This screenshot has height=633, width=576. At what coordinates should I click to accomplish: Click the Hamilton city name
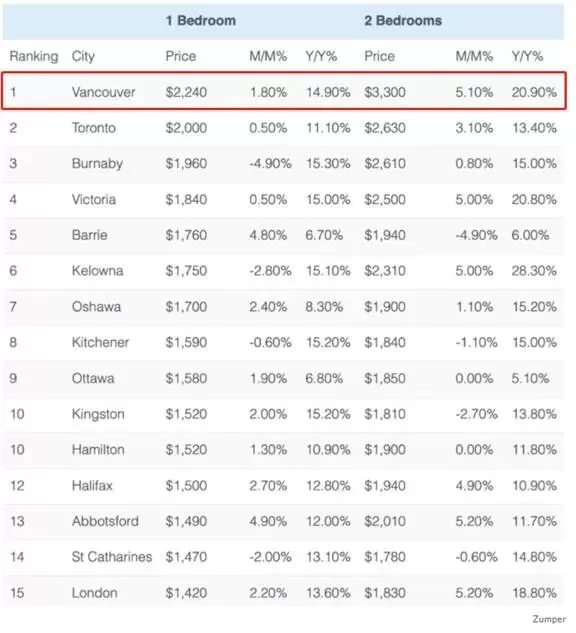(x=98, y=450)
